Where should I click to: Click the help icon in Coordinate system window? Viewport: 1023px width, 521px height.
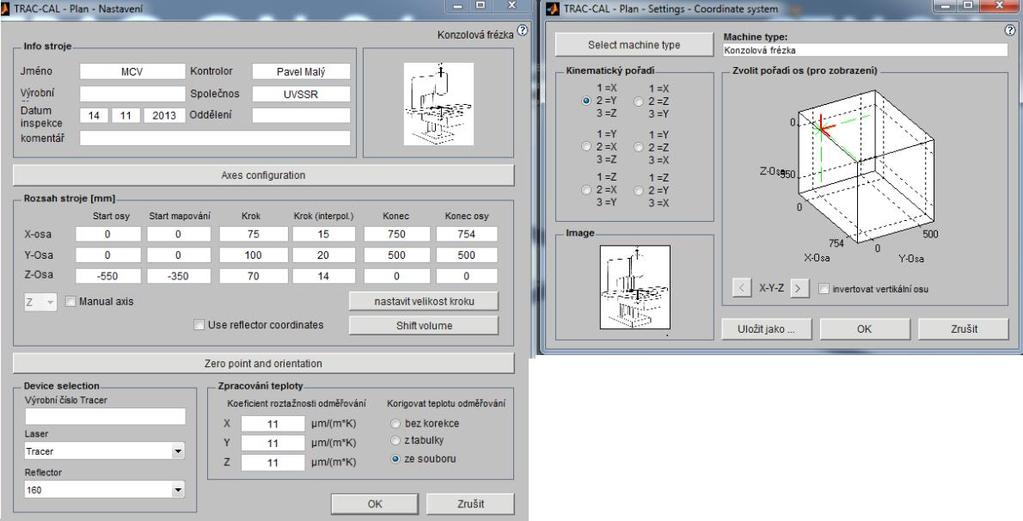pyautogui.click(x=1011, y=31)
